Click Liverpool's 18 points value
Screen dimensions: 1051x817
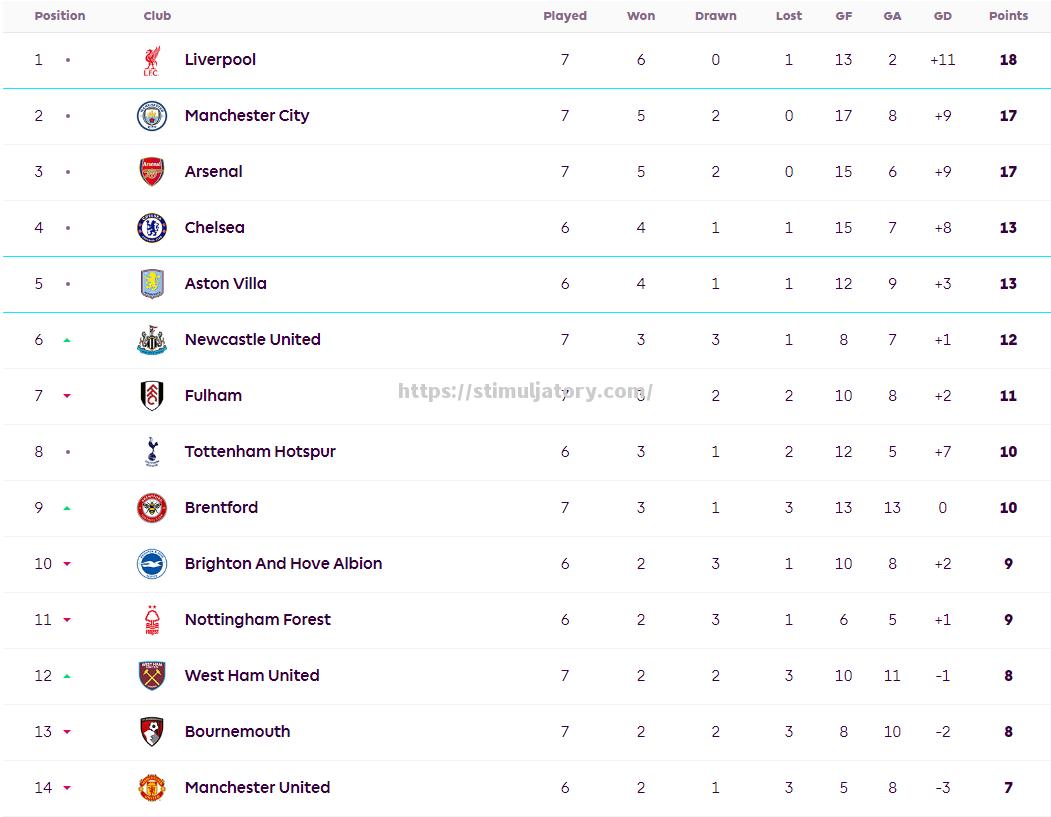click(x=1008, y=60)
